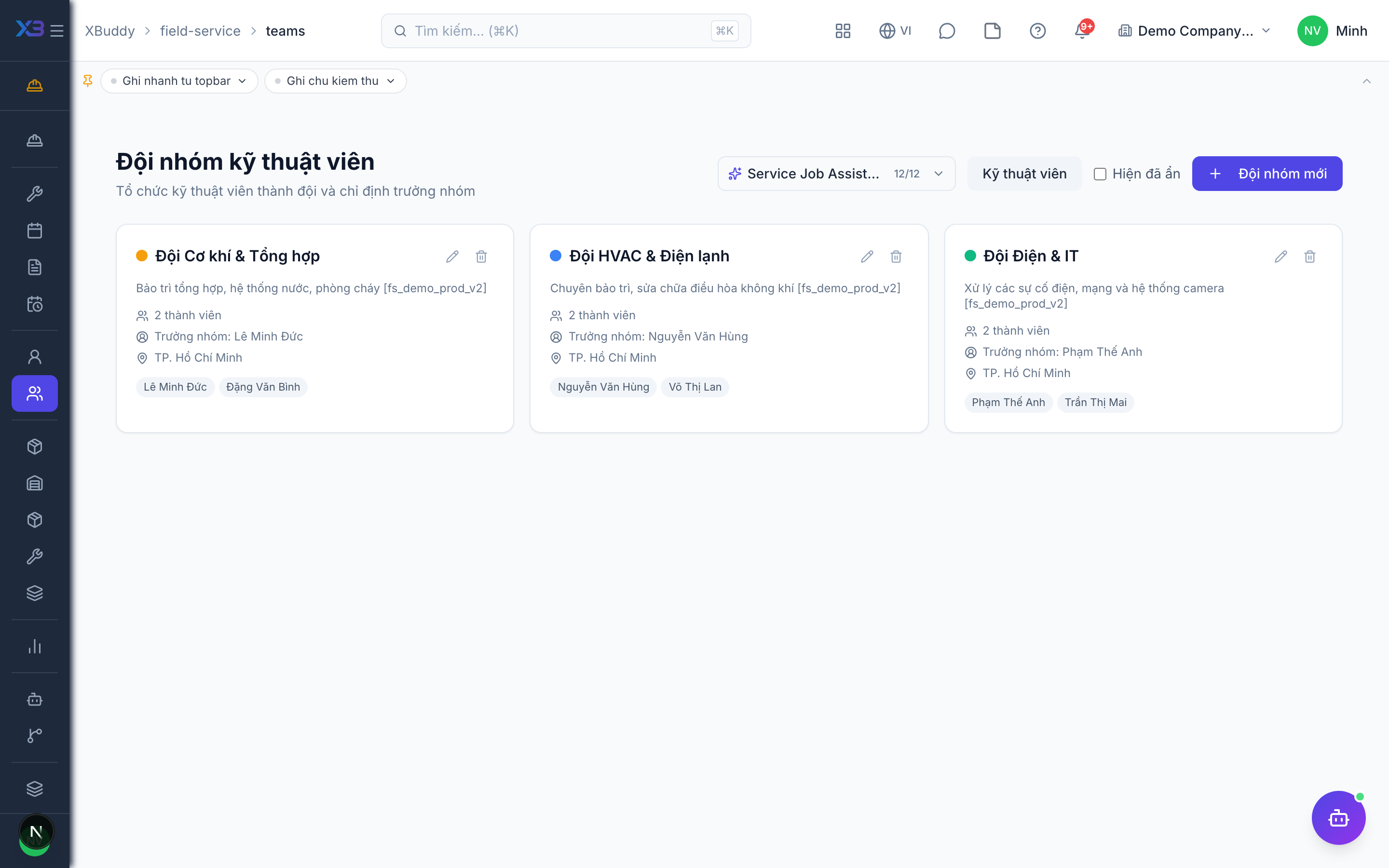Image resolution: width=1389 pixels, height=868 pixels.
Task: Open the notifications bell
Action: click(x=1082, y=30)
